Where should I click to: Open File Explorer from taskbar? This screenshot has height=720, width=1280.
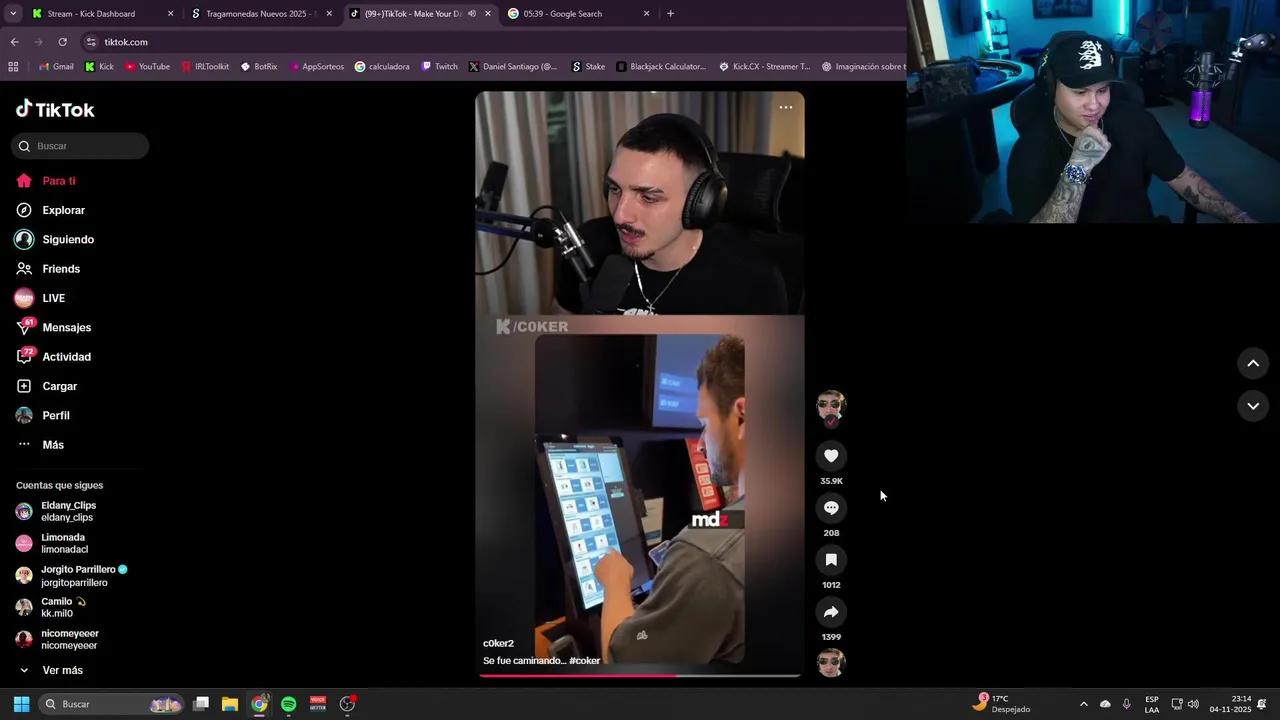click(x=230, y=704)
